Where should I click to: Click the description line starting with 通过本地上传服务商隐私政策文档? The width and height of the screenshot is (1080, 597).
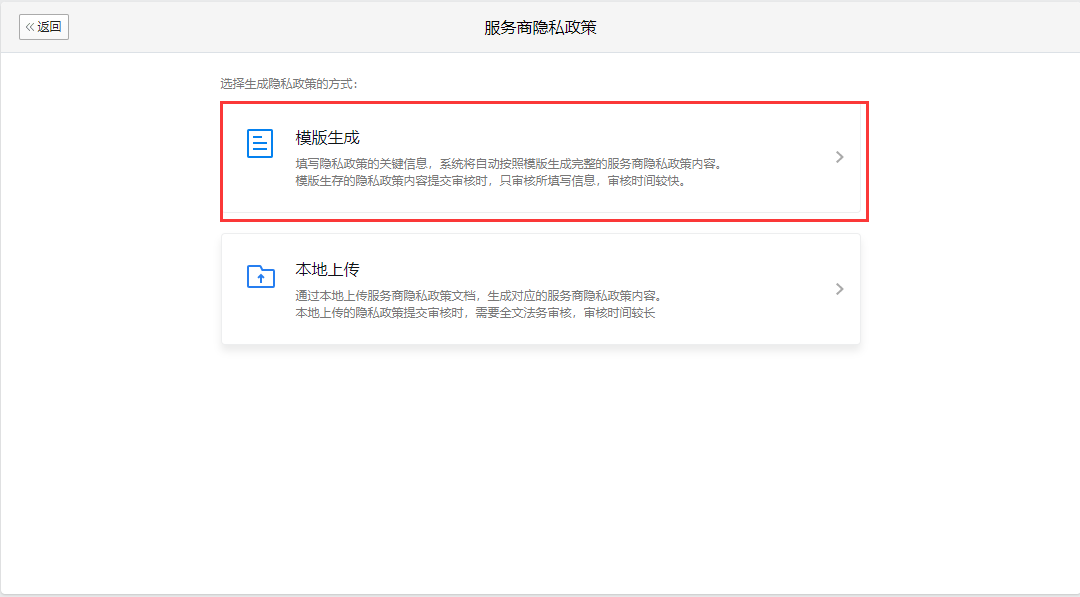coord(479,296)
